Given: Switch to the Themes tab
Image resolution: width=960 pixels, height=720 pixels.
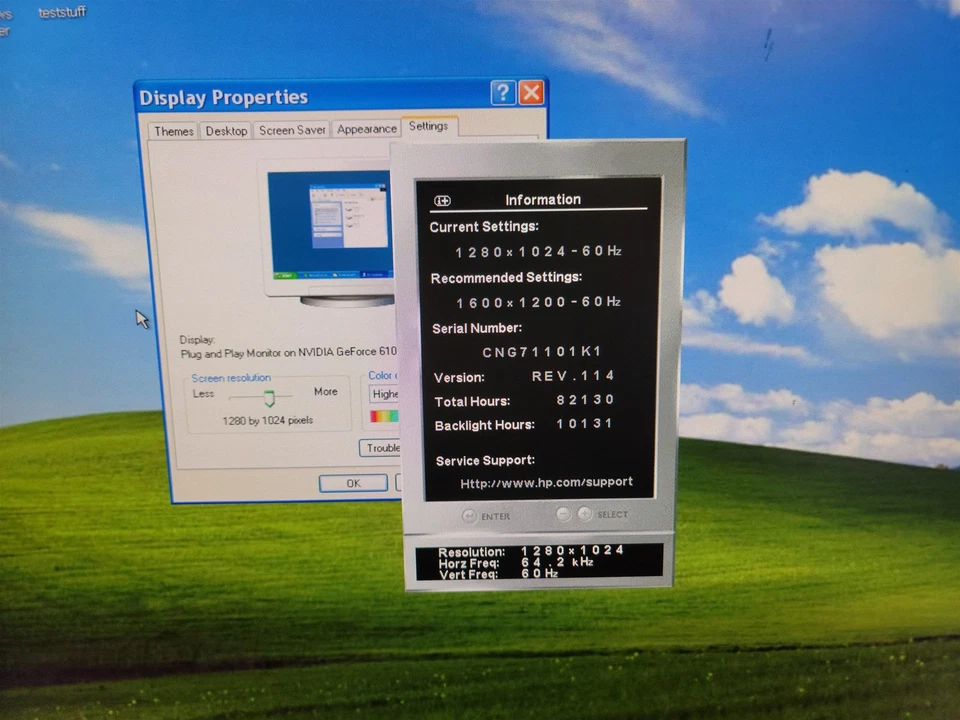Looking at the screenshot, I should tap(172, 130).
